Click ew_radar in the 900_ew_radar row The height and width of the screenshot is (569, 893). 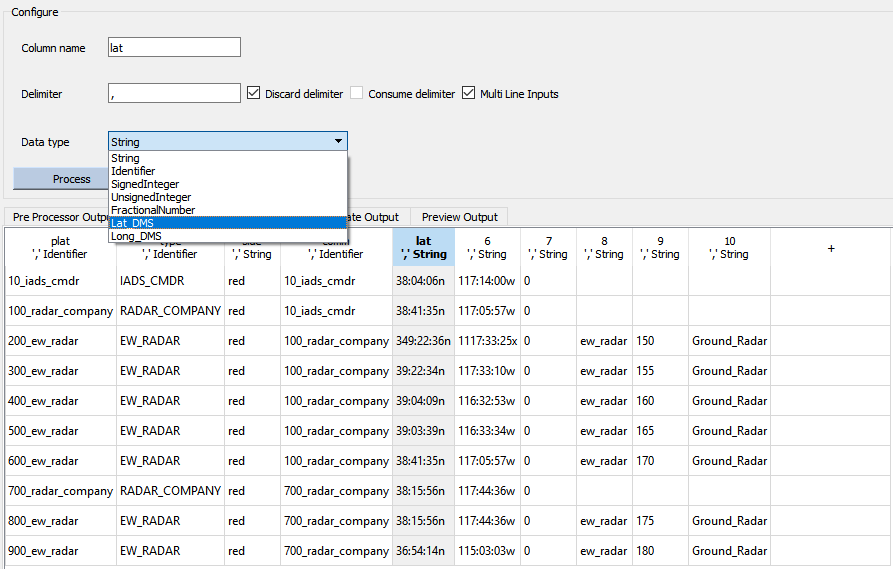[604, 551]
